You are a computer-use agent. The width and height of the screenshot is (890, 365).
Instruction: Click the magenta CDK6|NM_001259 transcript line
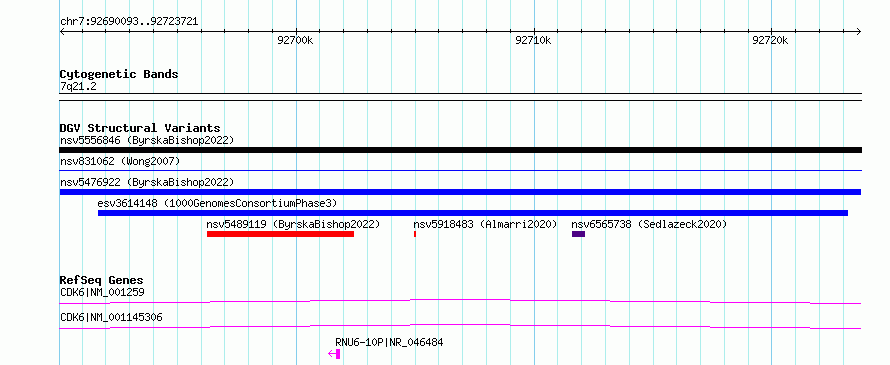pyautogui.click(x=460, y=301)
